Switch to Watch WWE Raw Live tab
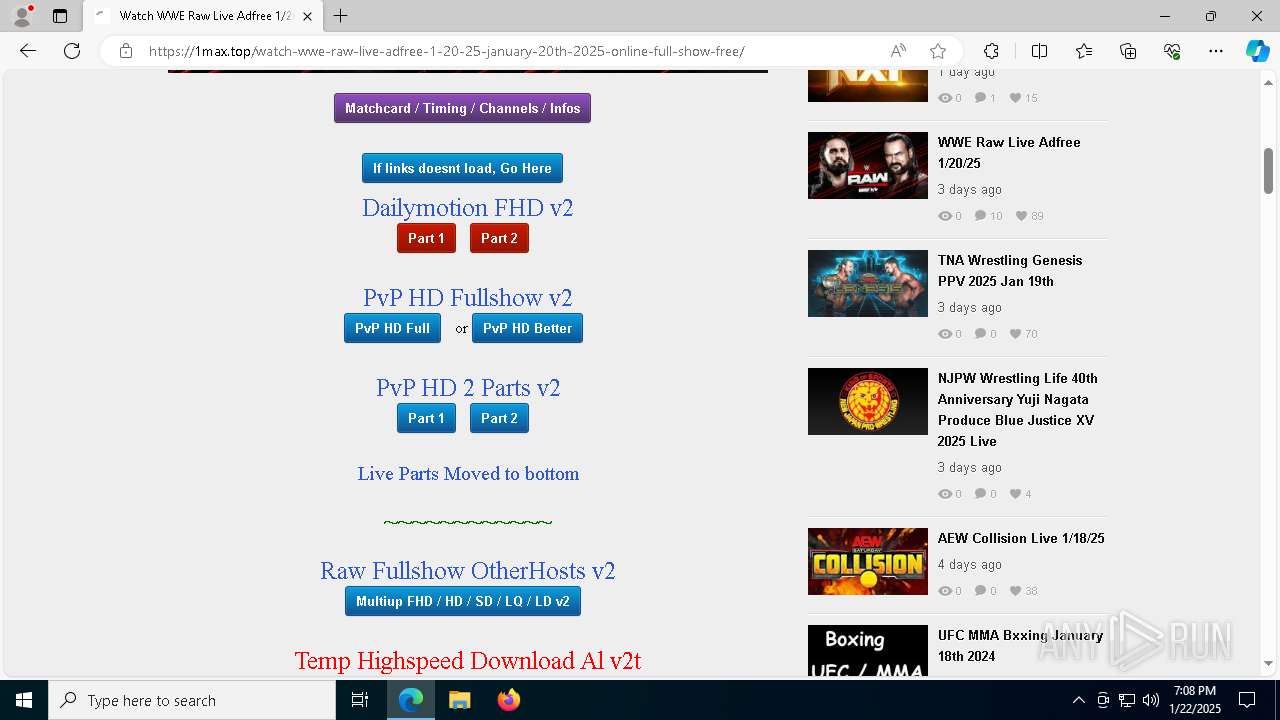Screen dimensions: 1280x720 point(203,16)
